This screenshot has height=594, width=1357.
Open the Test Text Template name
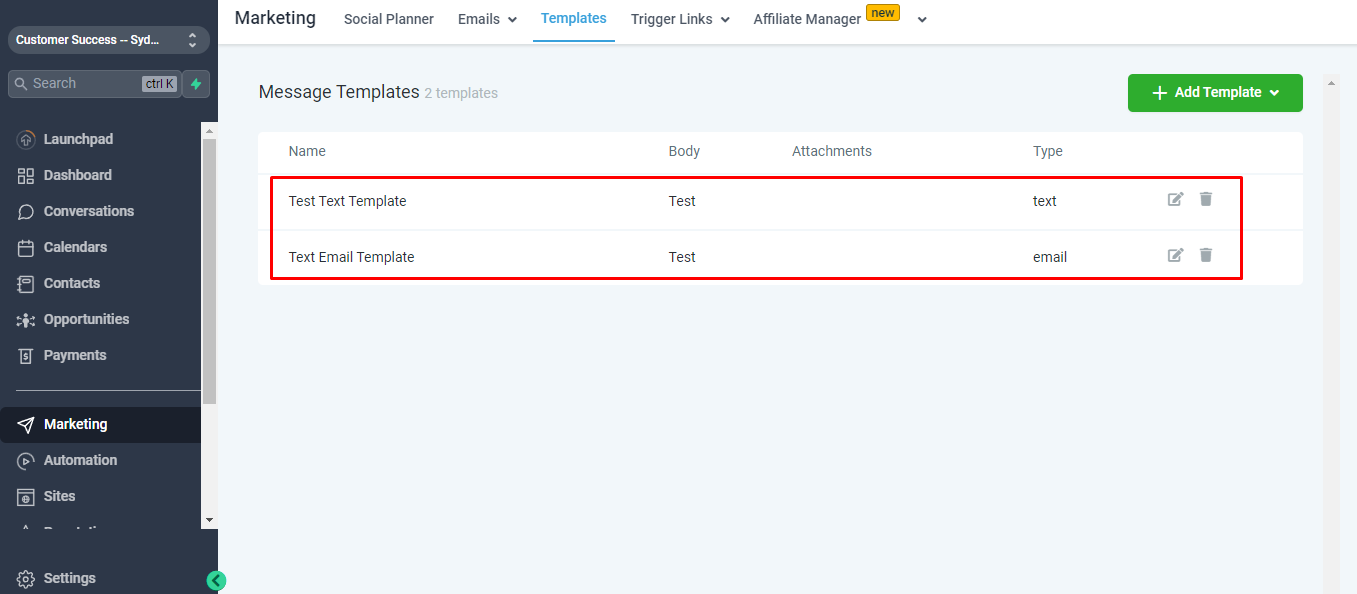click(347, 201)
